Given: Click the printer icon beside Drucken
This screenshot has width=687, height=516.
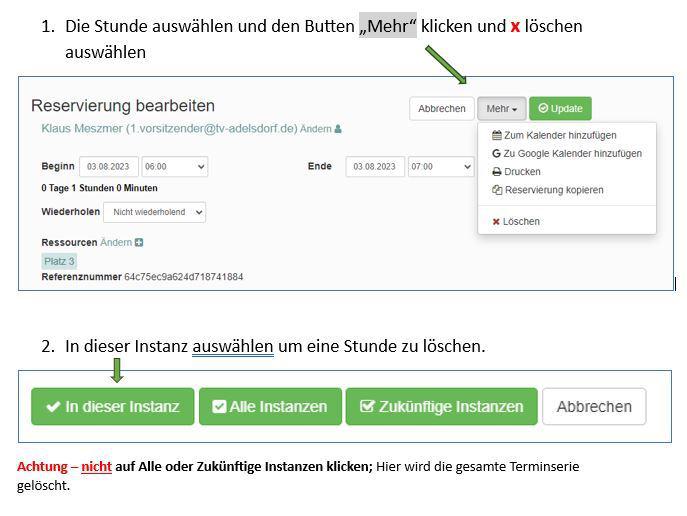Looking at the screenshot, I should pyautogui.click(x=497, y=172).
